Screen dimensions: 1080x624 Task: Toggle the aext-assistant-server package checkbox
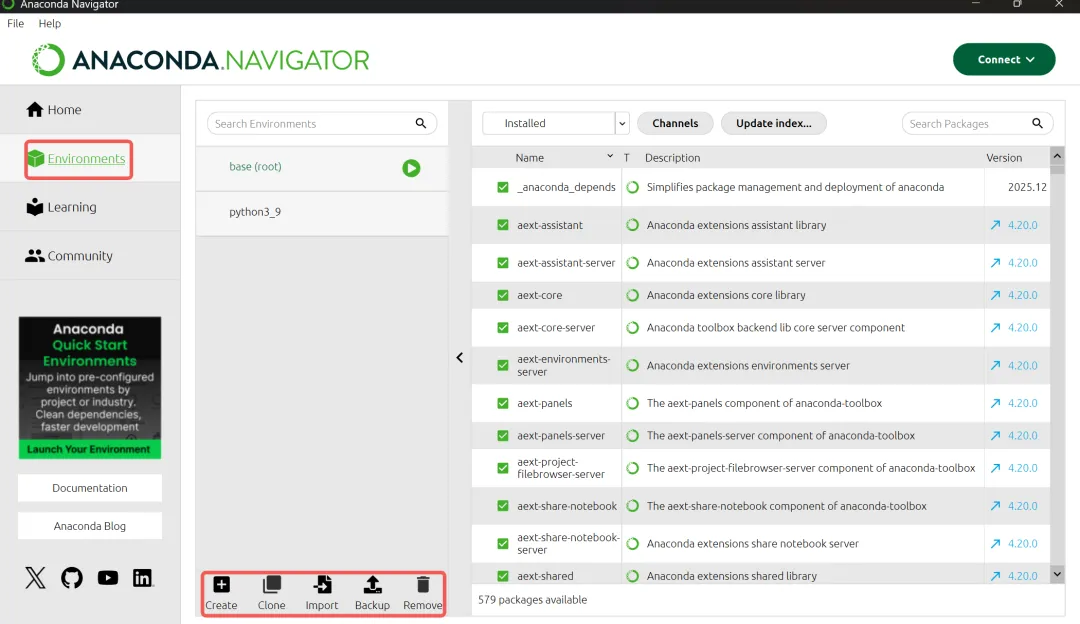coord(503,263)
